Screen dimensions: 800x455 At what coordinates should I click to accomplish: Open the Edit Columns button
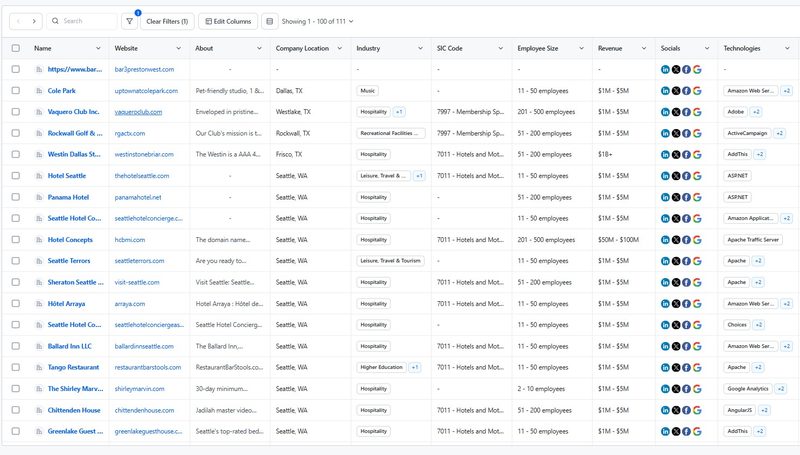pyautogui.click(x=228, y=21)
